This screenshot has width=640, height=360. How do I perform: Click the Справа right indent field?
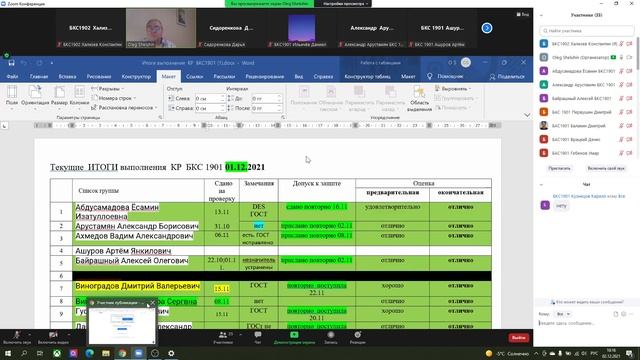[x=210, y=108]
